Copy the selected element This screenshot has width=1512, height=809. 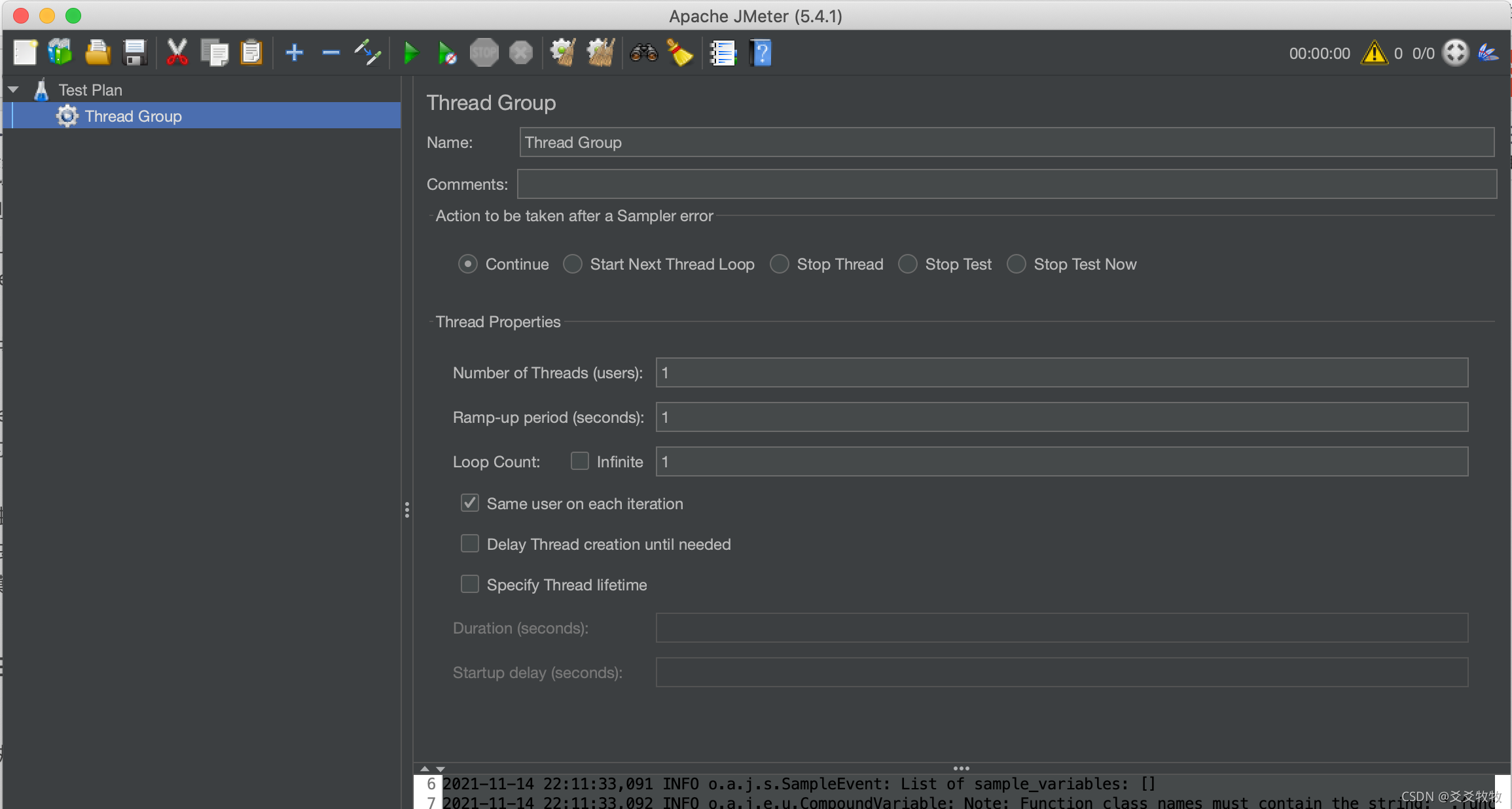point(214,53)
